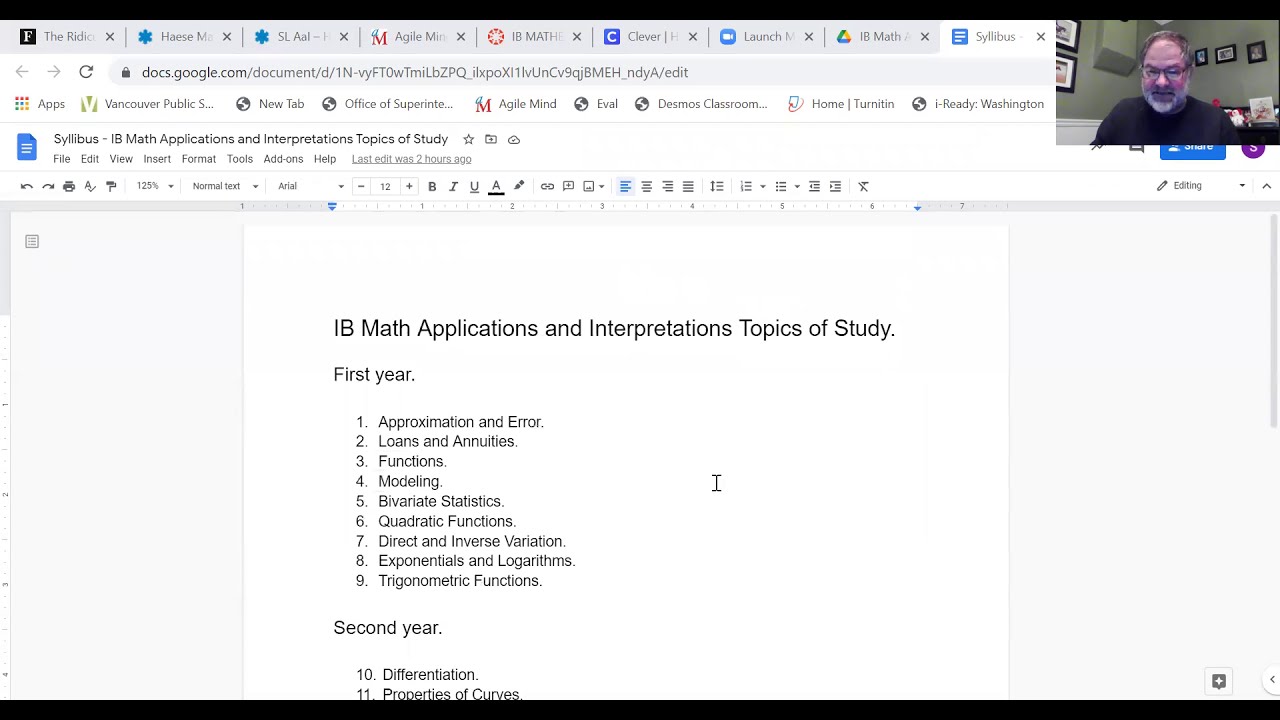Open the Vancouver Public S... bookmark

[x=148, y=104]
